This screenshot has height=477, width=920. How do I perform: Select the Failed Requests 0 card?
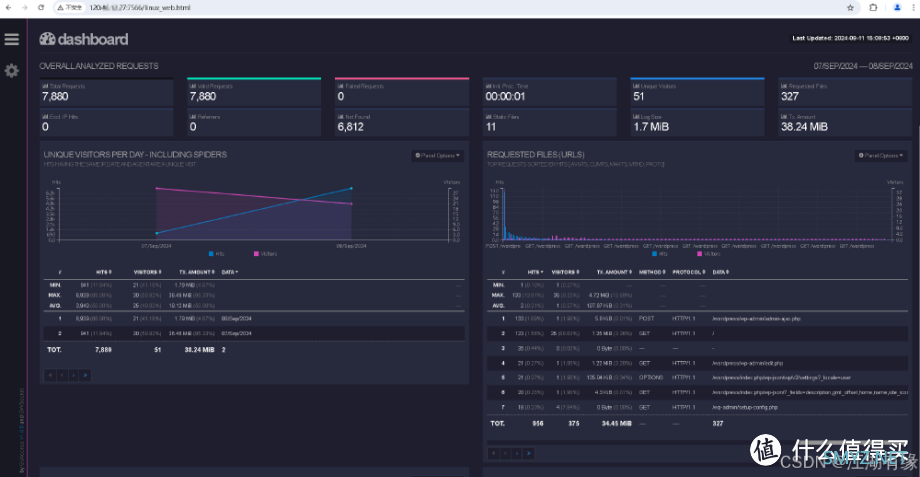point(402,92)
